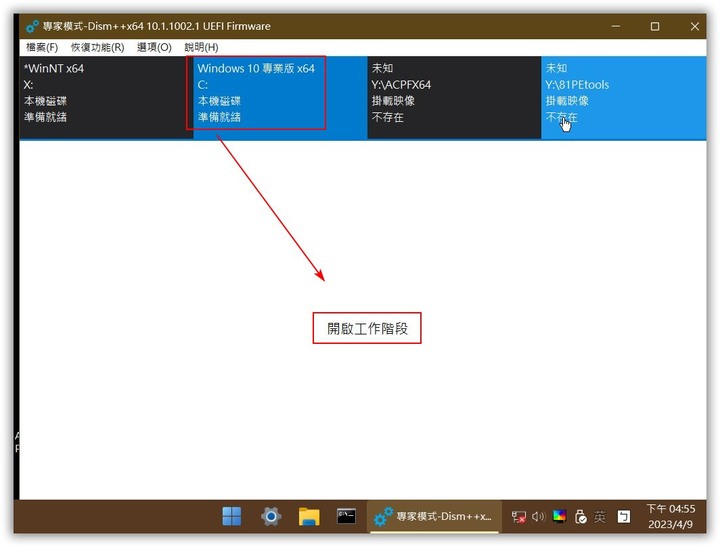This screenshot has height=547, width=720.
Task: Open the Windows Start button
Action: (231, 516)
